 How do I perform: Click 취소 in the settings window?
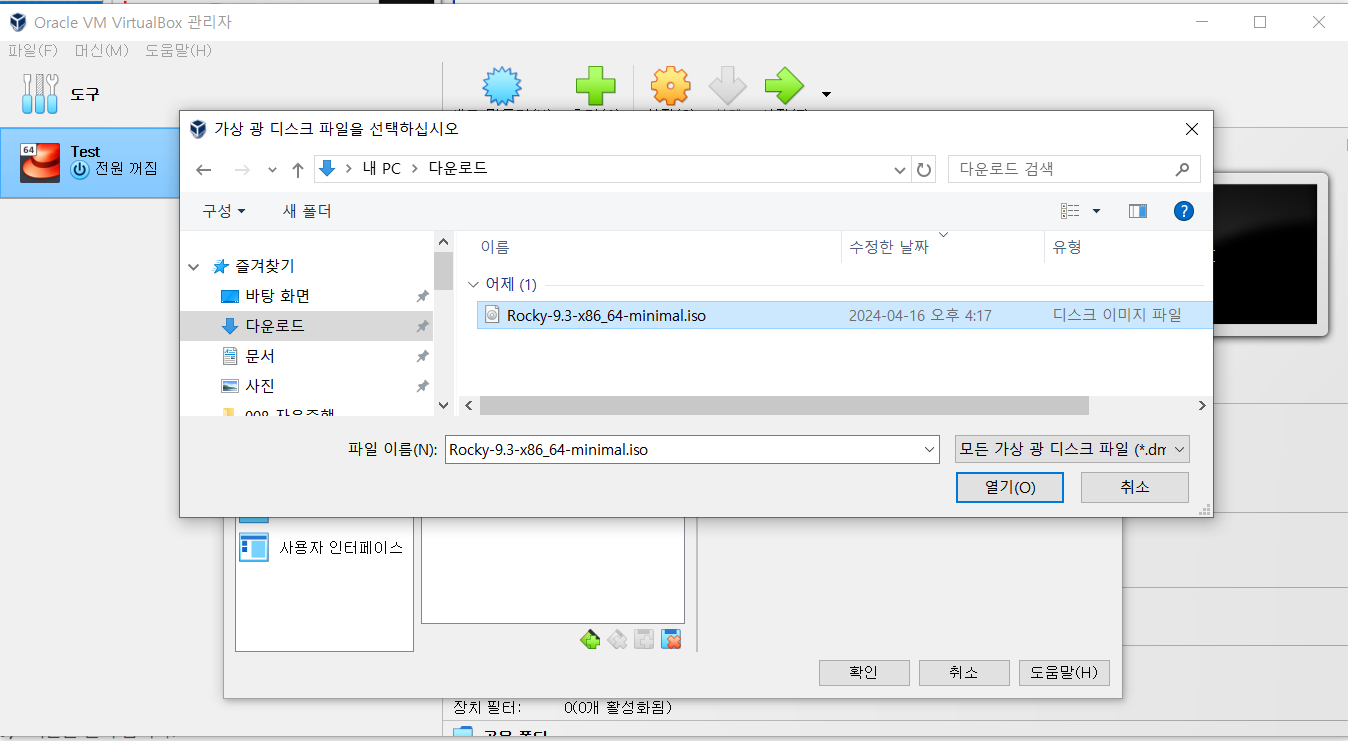(x=964, y=673)
